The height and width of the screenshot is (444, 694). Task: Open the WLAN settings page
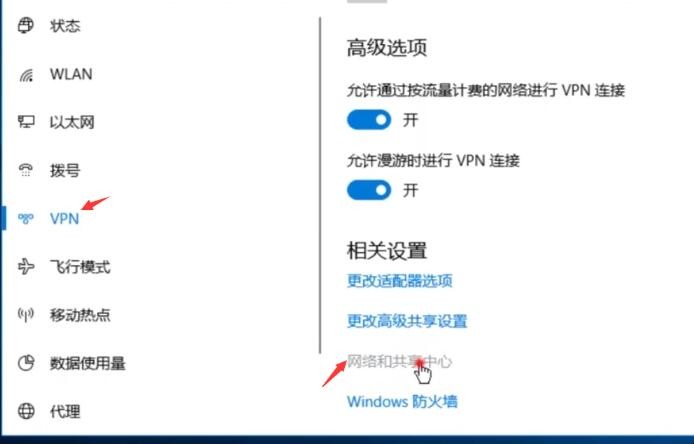coord(71,74)
